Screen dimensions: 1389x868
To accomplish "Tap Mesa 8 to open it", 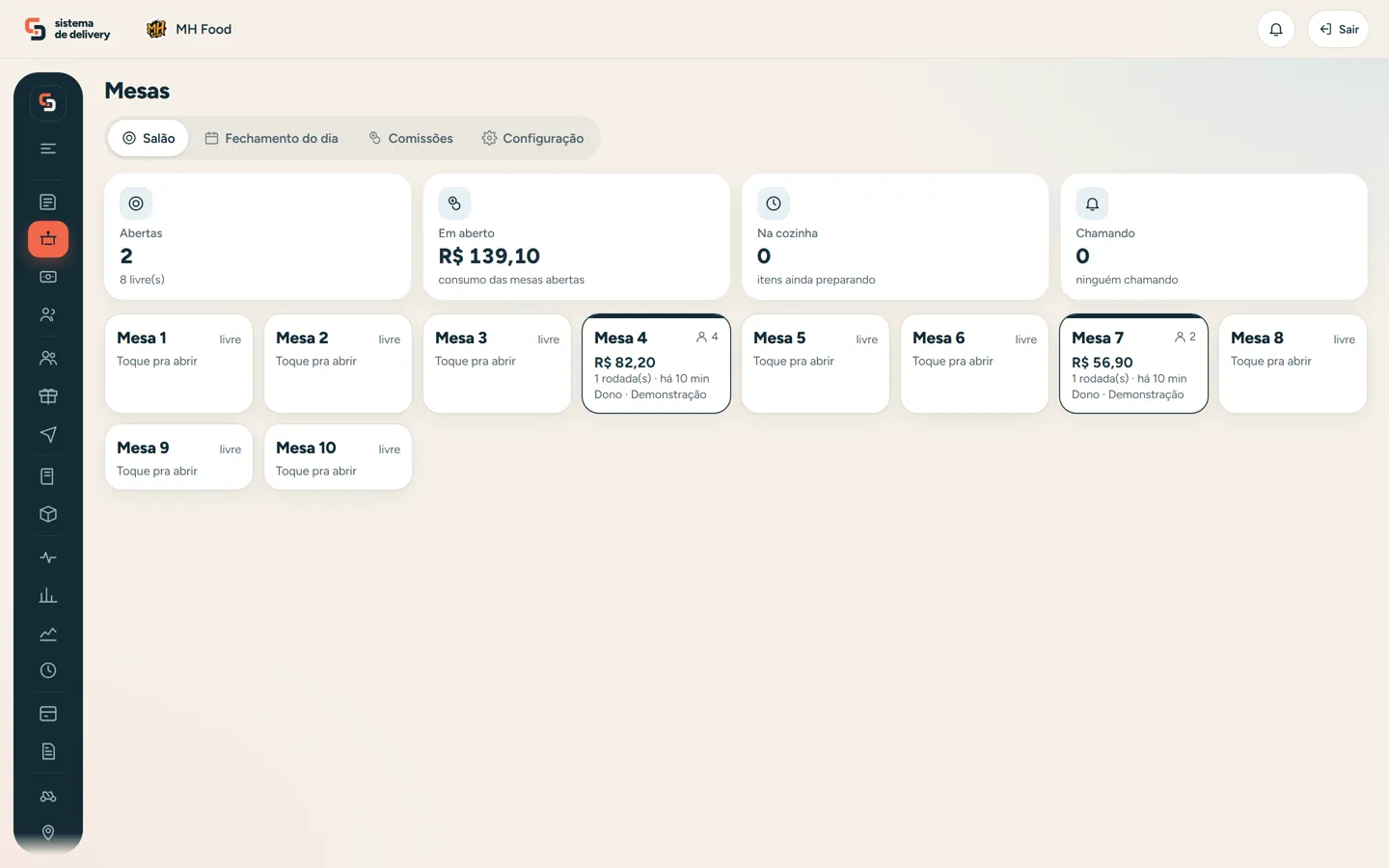I will click(1293, 364).
